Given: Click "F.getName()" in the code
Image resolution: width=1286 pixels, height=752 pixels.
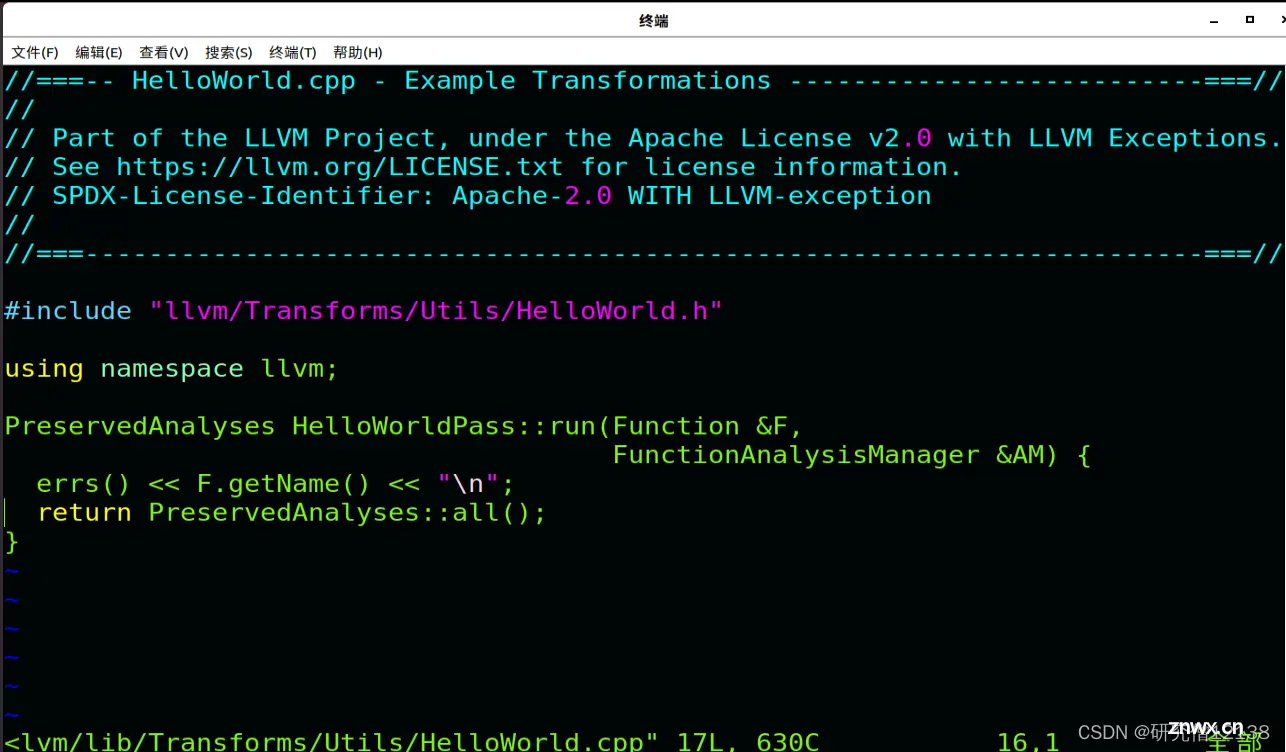Looking at the screenshot, I should [284, 484].
